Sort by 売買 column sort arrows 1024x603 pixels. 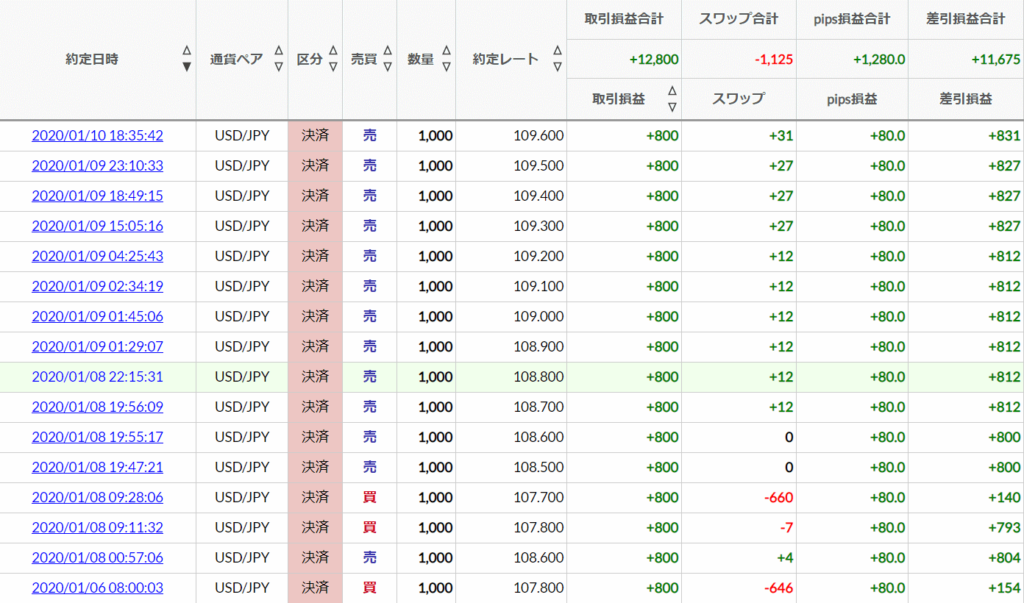[x=388, y=59]
